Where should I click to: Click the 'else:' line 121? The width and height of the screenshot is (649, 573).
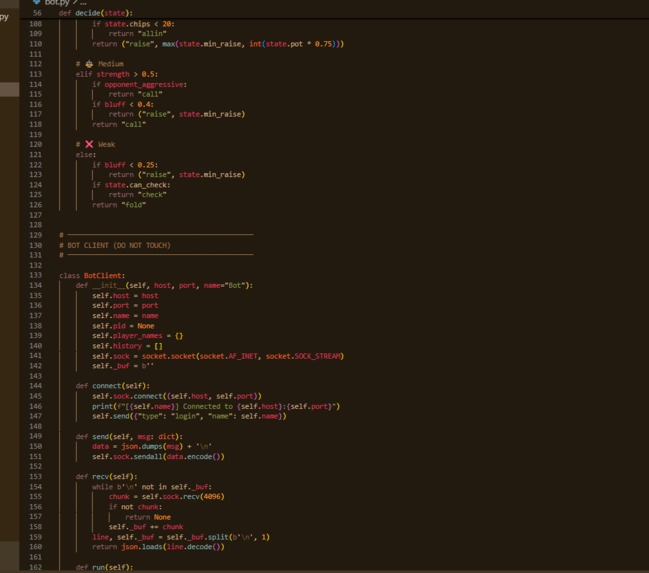click(x=86, y=154)
